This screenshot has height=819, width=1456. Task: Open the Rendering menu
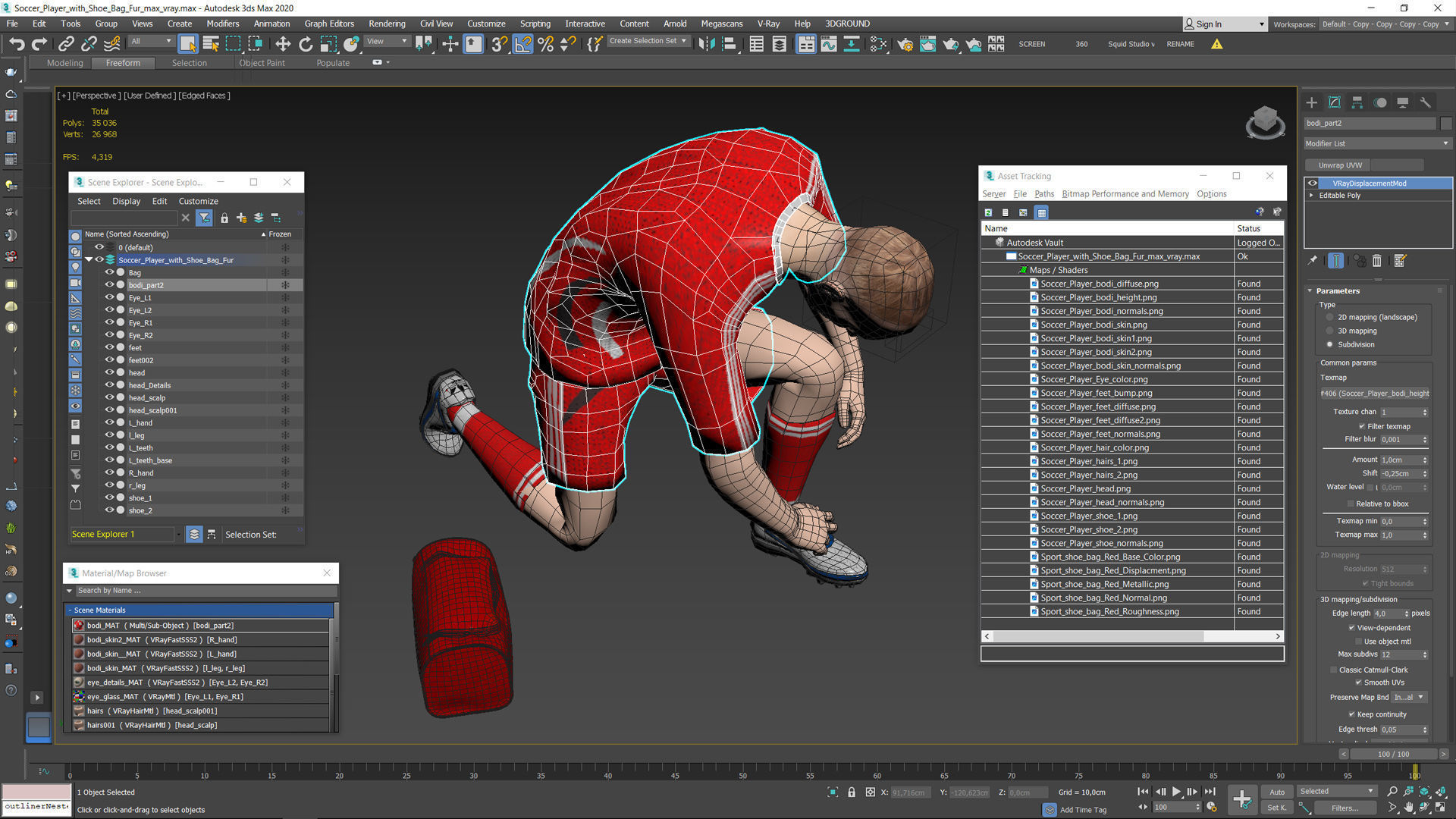point(387,24)
